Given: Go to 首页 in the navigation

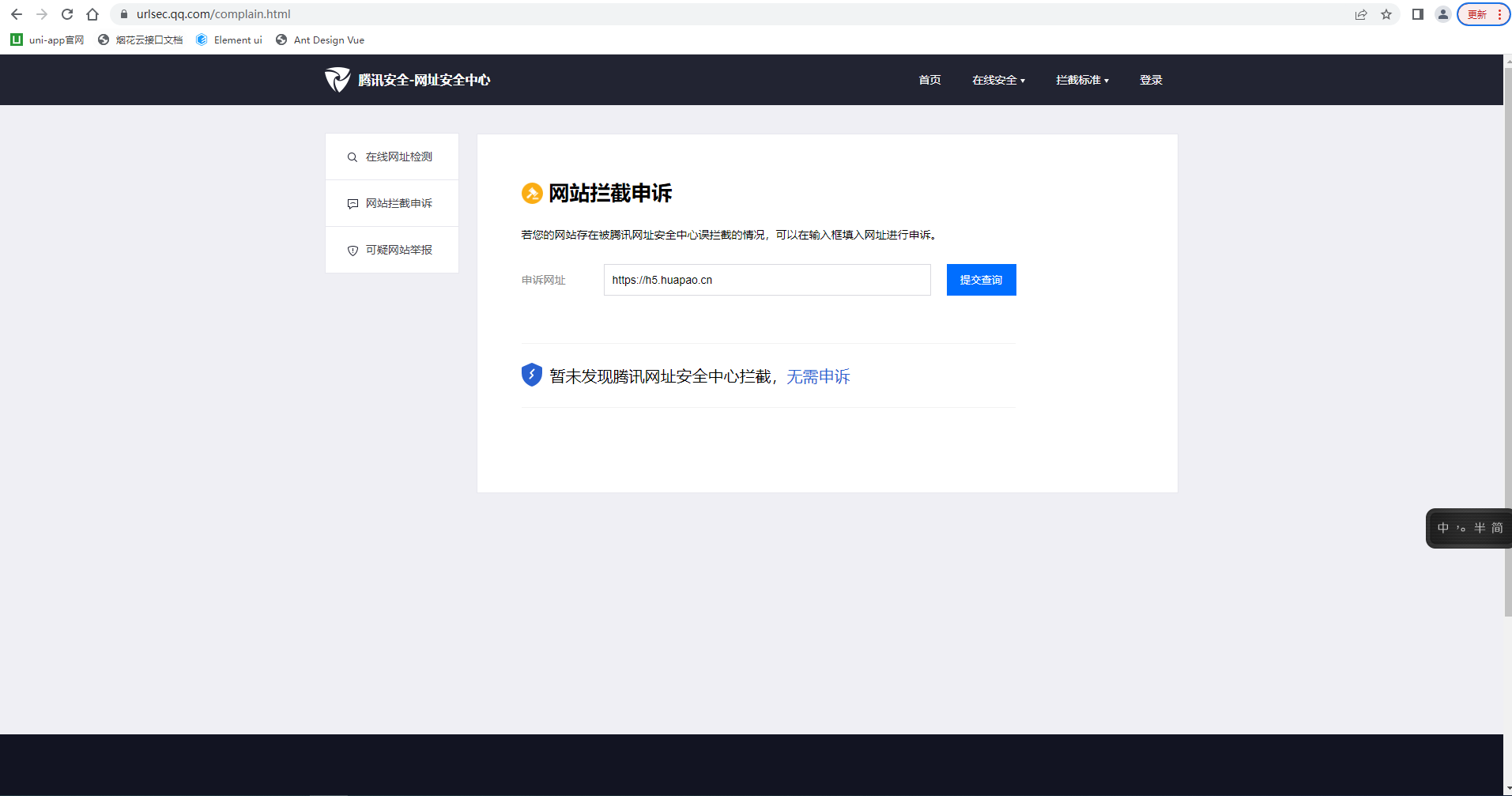Looking at the screenshot, I should pos(929,80).
